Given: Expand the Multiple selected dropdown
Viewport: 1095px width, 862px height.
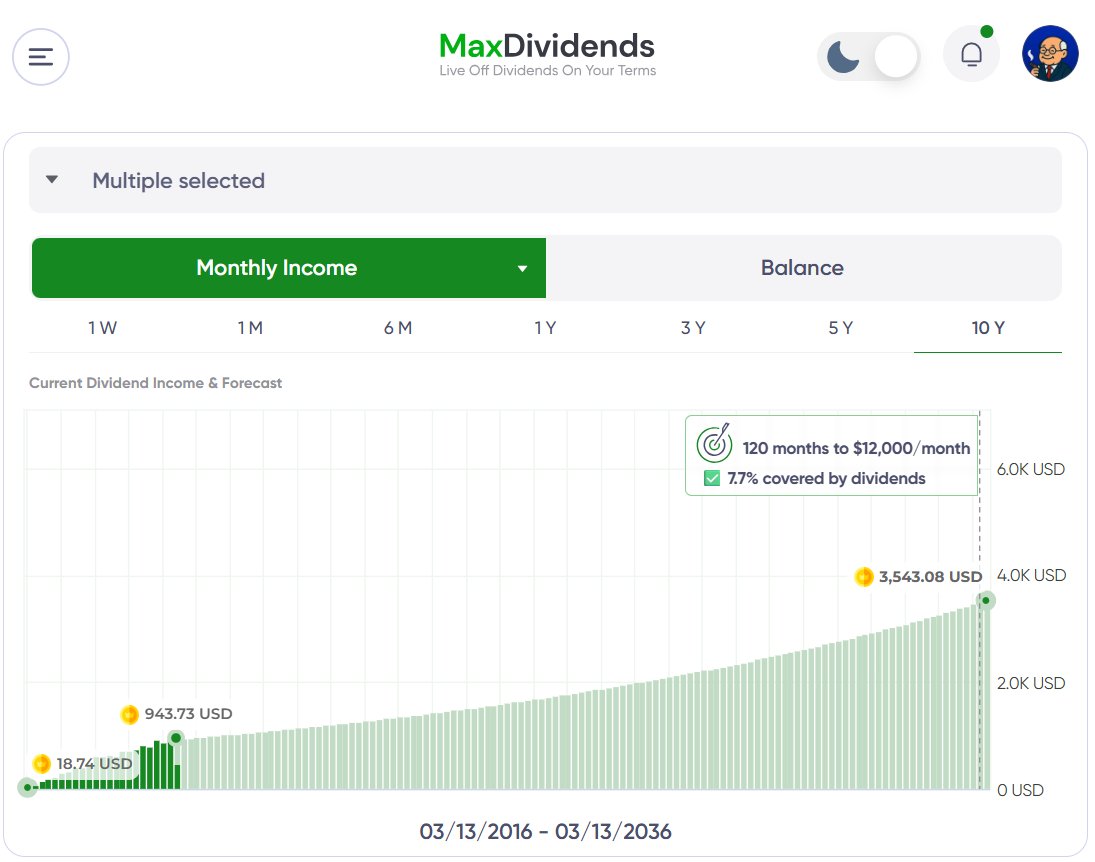Looking at the screenshot, I should click(545, 180).
